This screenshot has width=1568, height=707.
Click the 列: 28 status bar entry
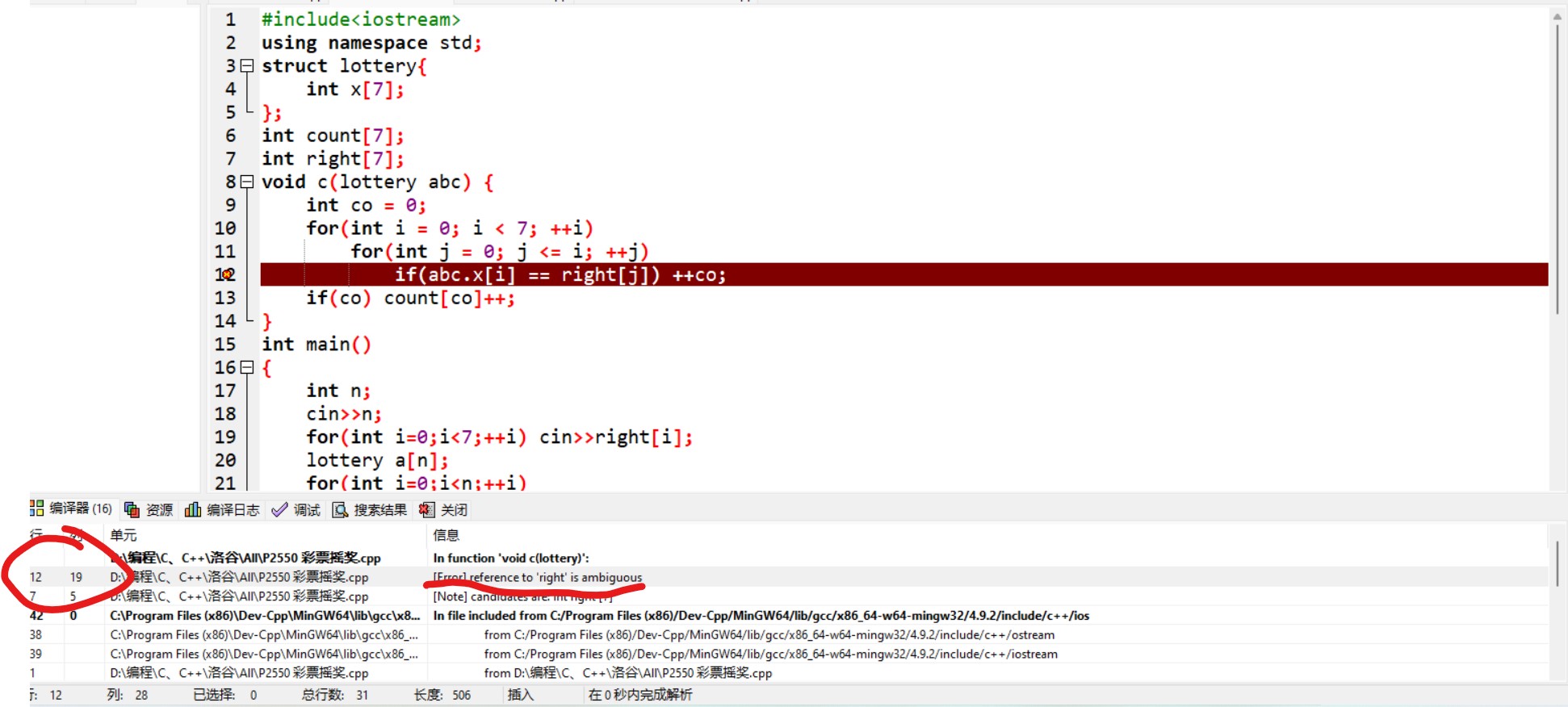pyautogui.click(x=128, y=695)
